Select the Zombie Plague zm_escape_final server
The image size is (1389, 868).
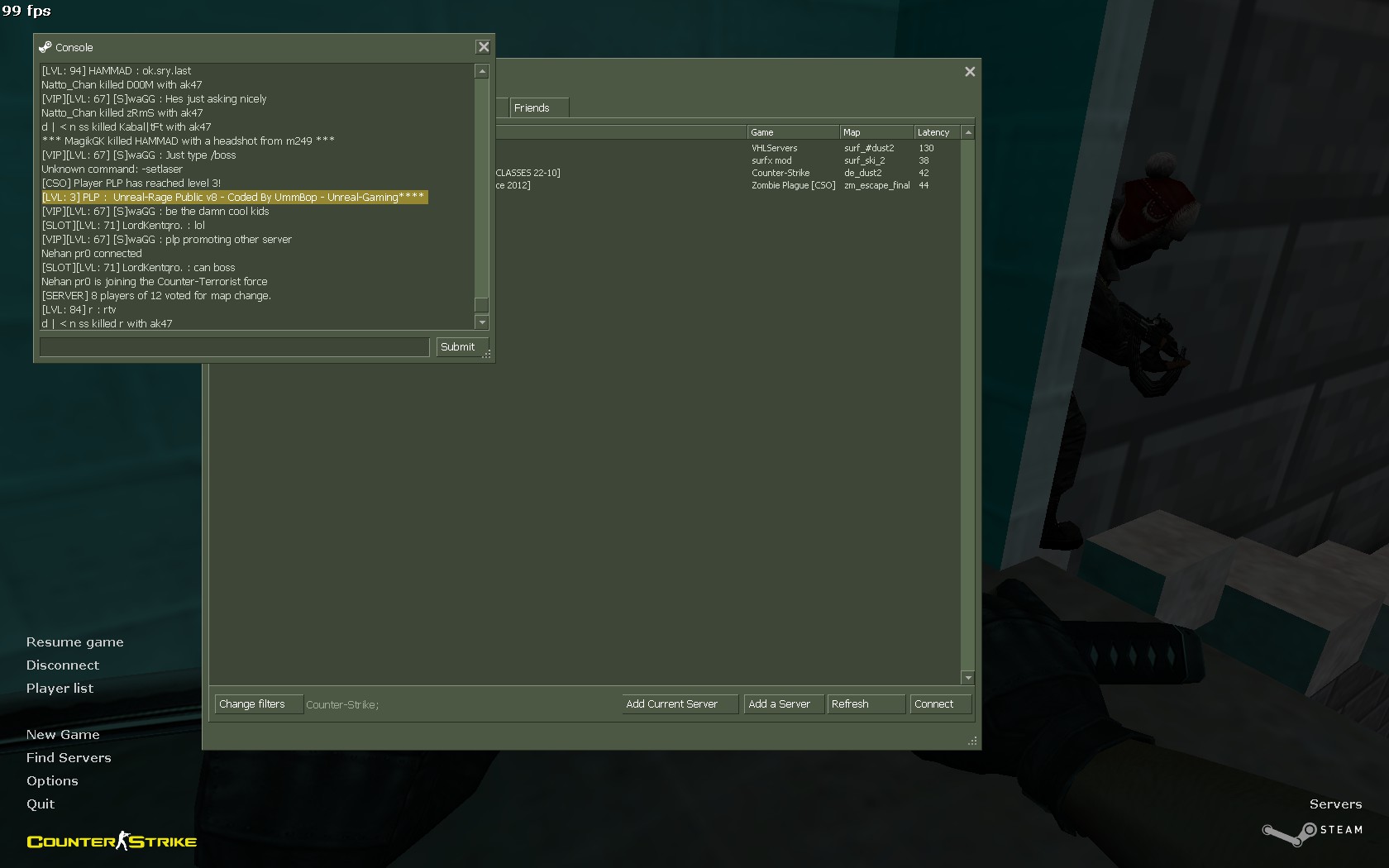(x=794, y=186)
